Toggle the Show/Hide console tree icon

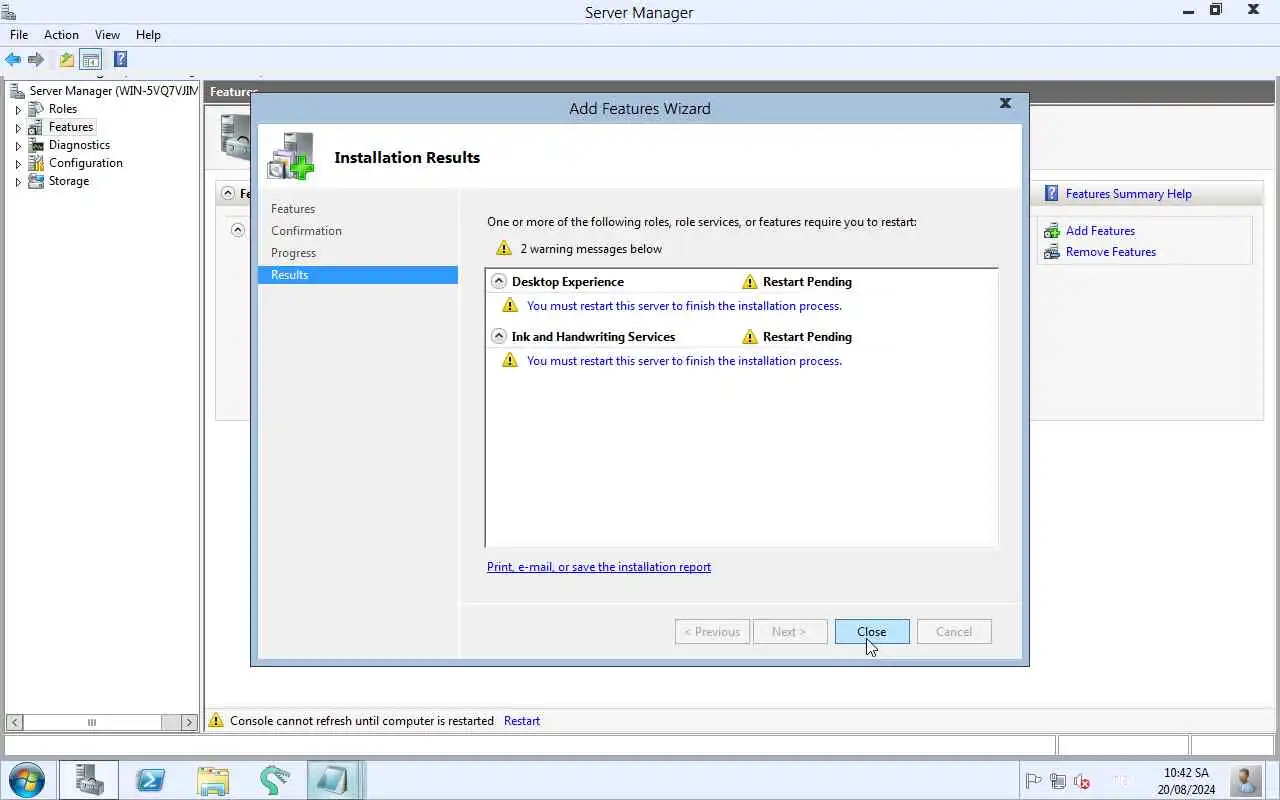(90, 60)
